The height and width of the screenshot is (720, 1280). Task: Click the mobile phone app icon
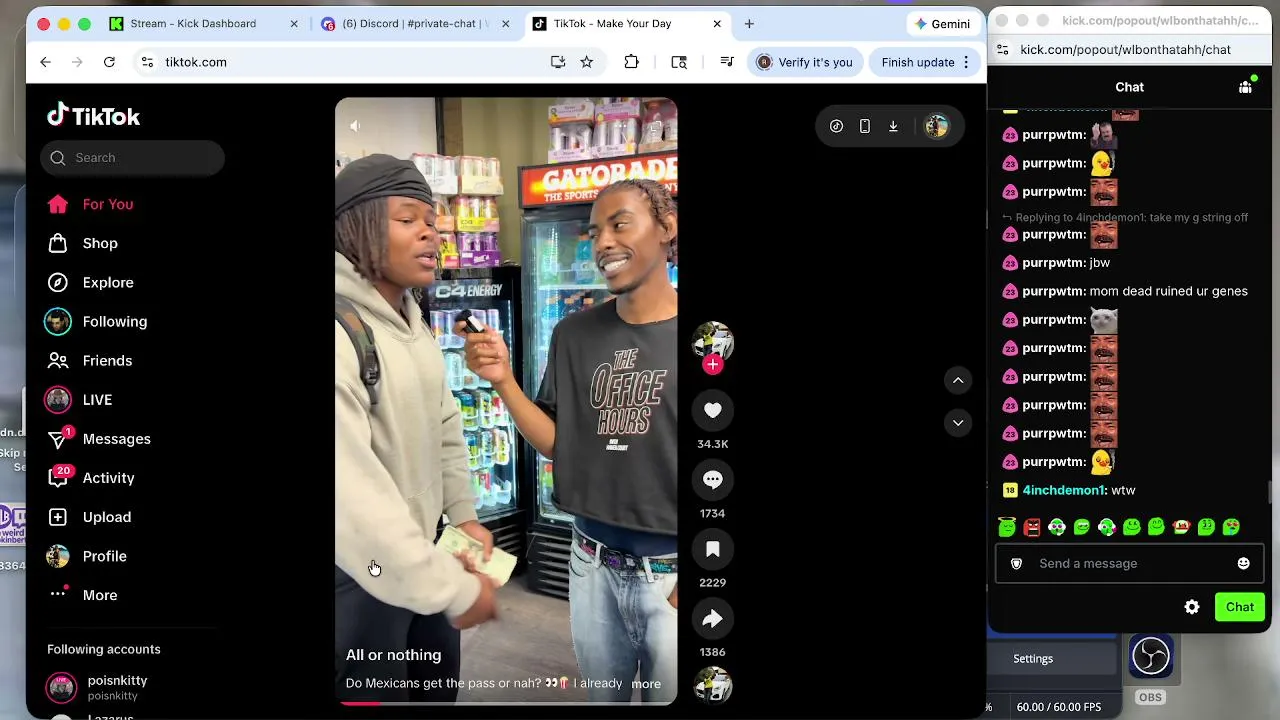[865, 126]
